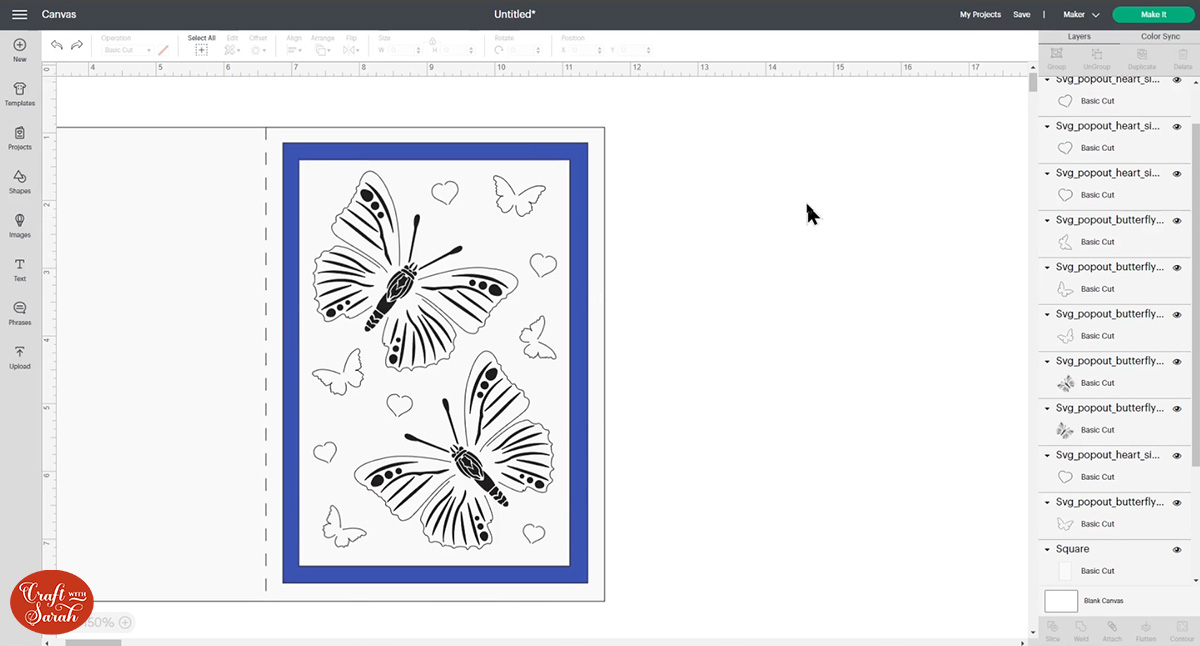Open the hamburger main menu
This screenshot has width=1200, height=646.
pyautogui.click(x=19, y=15)
